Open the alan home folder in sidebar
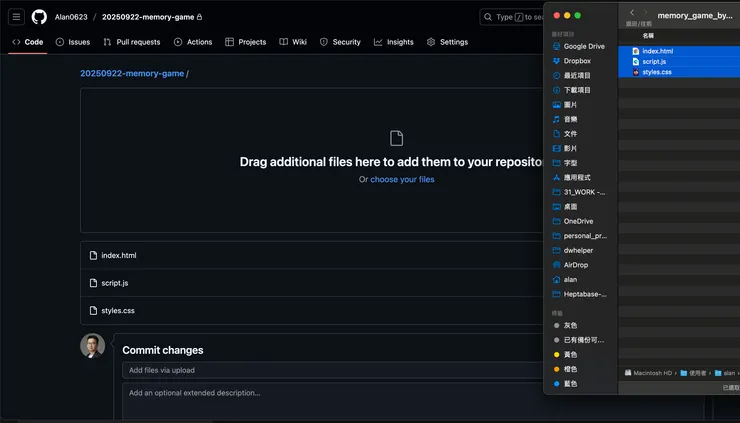 [x=570, y=280]
